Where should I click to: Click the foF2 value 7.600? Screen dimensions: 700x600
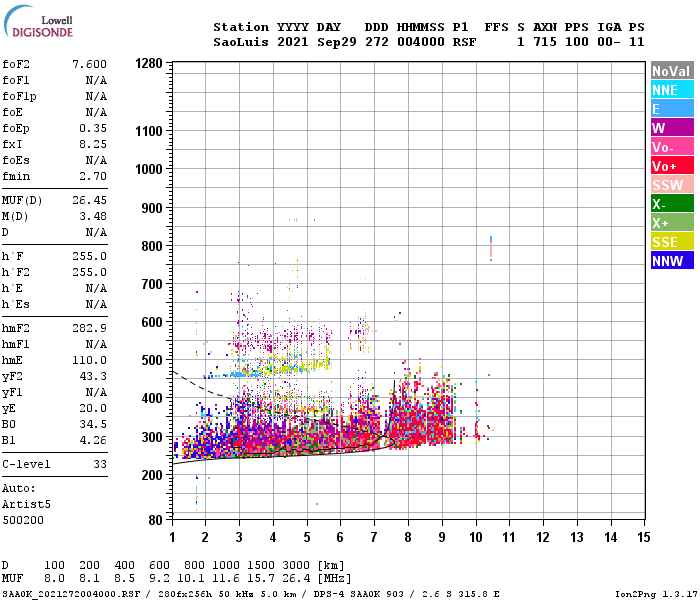click(89, 64)
